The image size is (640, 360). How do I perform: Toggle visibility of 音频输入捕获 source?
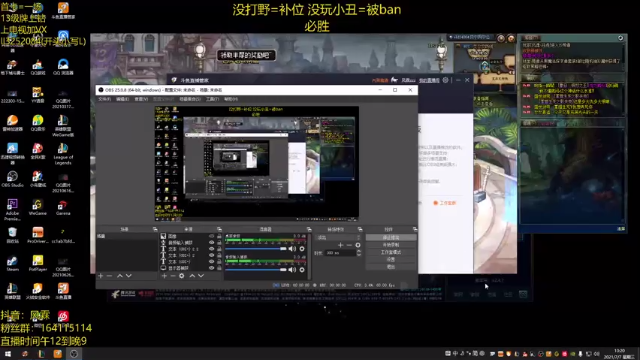click(211, 242)
